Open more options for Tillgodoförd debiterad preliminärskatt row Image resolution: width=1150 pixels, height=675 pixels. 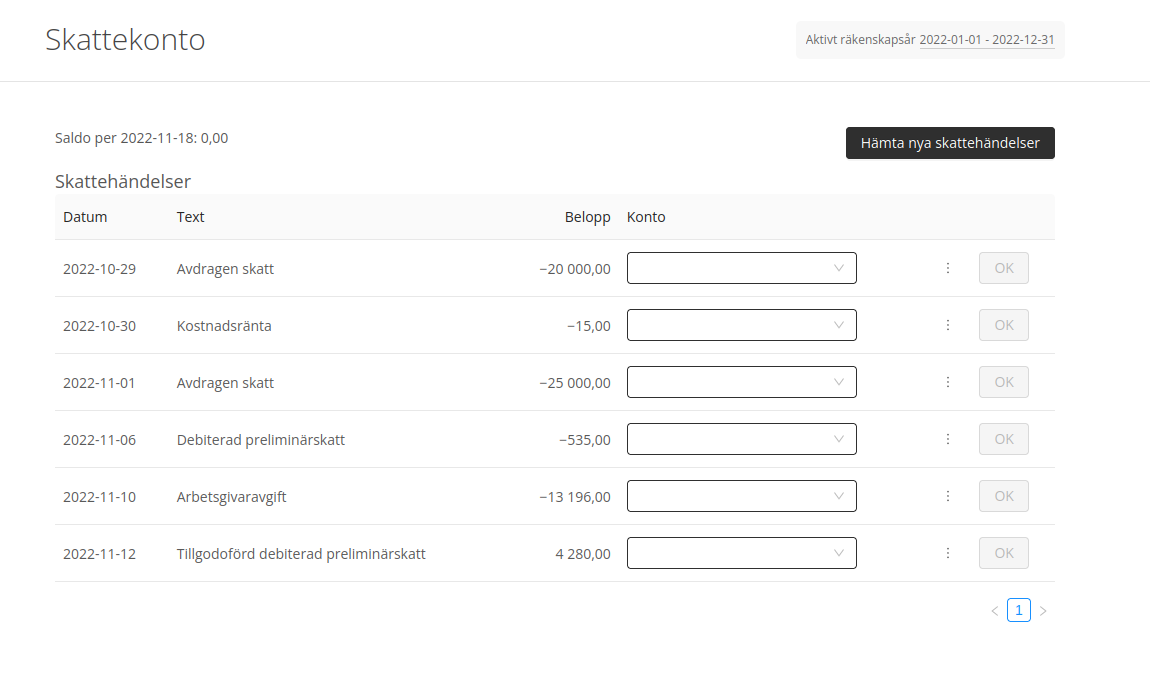(x=947, y=553)
